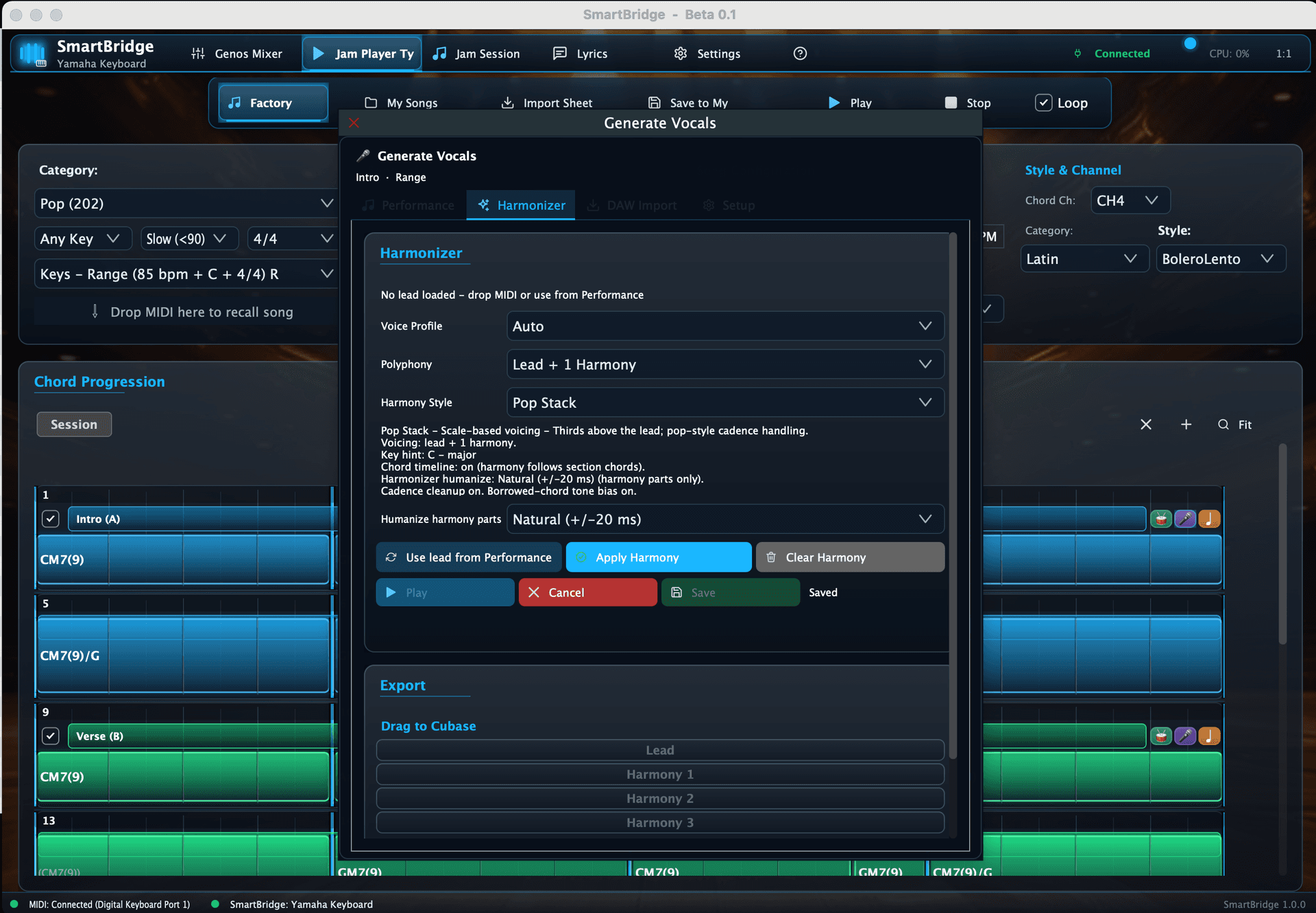Select the Jam Player Ty tab
The height and width of the screenshot is (913, 1316).
click(x=363, y=53)
